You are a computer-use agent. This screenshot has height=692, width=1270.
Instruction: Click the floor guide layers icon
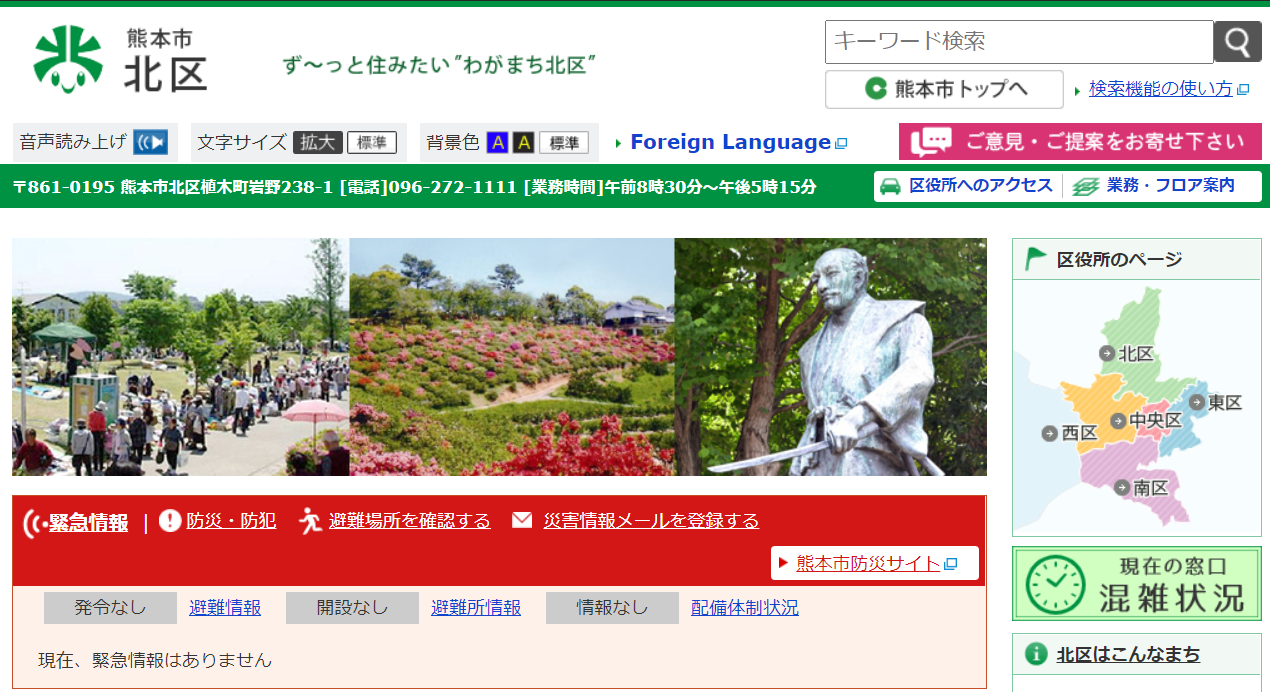coord(1085,186)
